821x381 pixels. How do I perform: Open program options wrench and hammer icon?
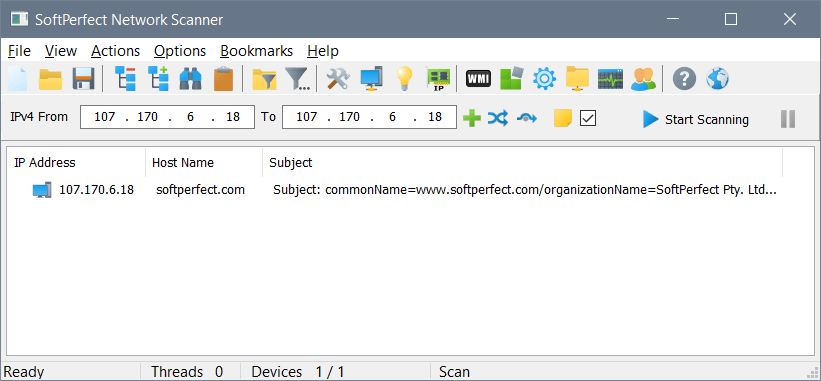click(x=338, y=79)
